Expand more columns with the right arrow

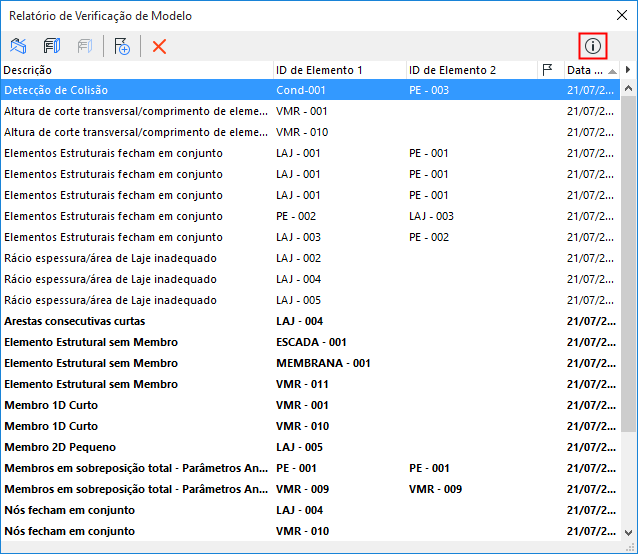(628, 70)
